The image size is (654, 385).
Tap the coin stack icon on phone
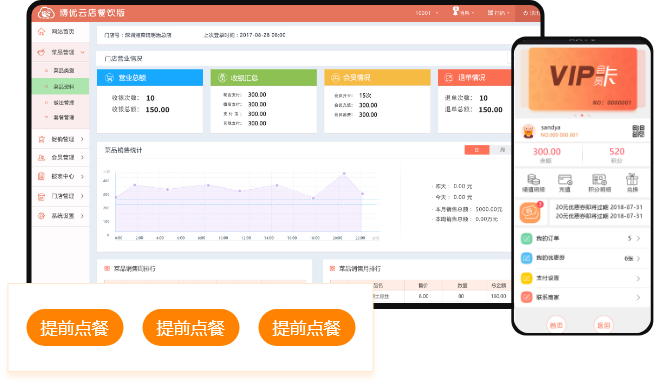[533, 180]
